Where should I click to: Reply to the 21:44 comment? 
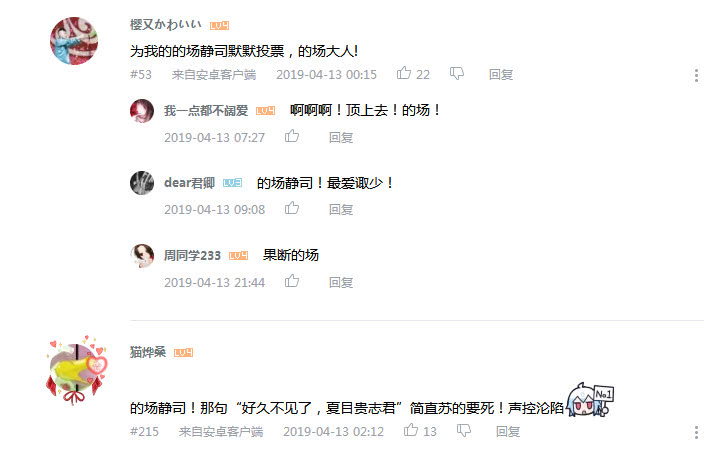(341, 282)
